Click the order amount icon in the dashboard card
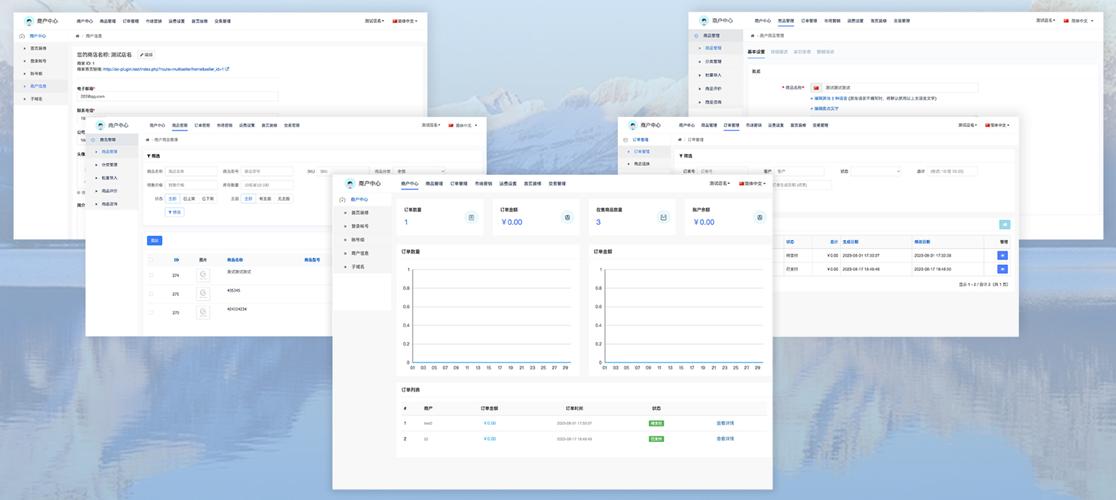The image size is (1116, 500). (x=567, y=217)
